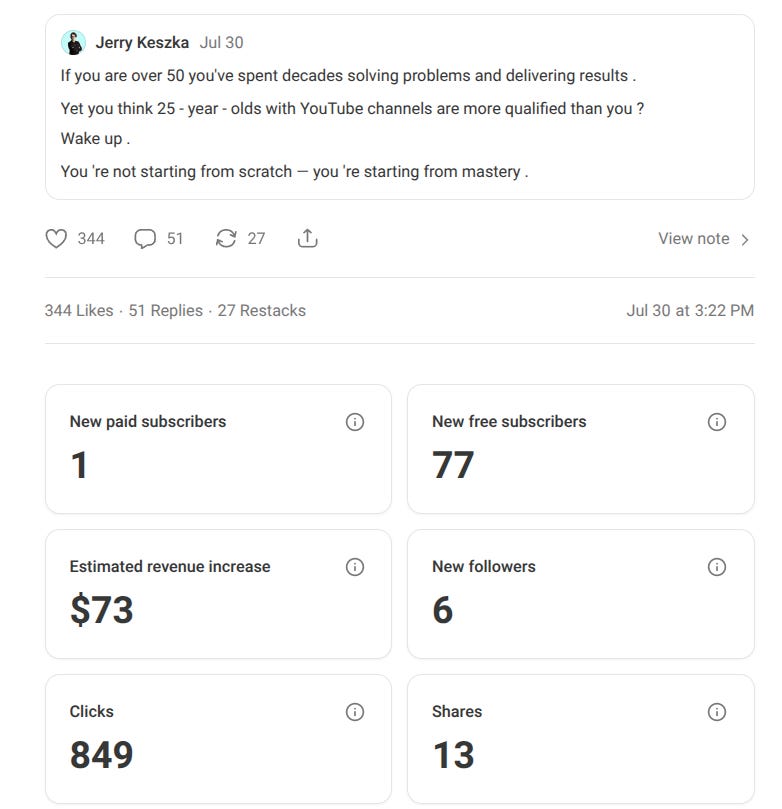Like the note with the heart icon
The height and width of the screenshot is (809, 782).
click(x=57, y=239)
